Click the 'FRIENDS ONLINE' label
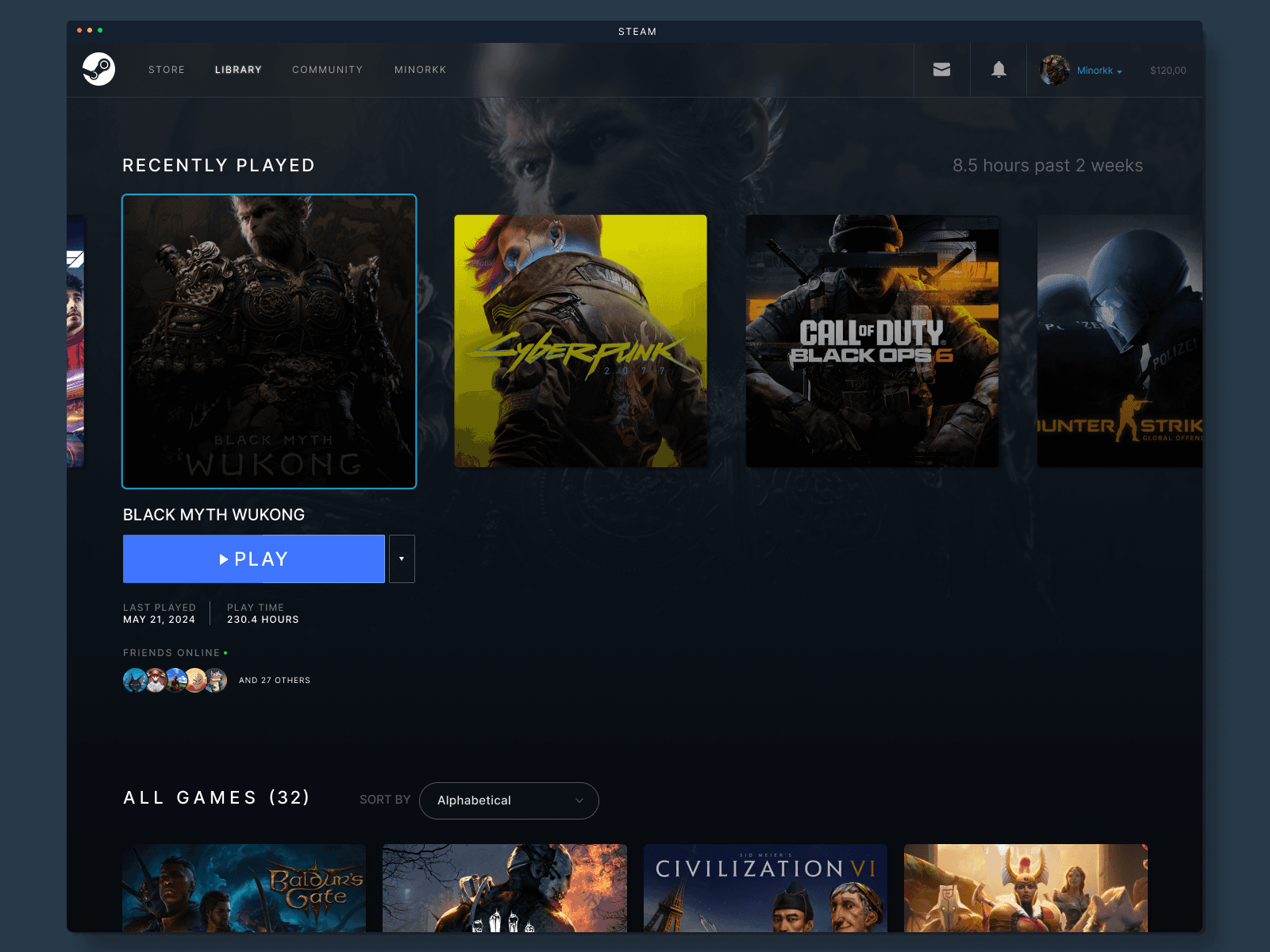This screenshot has width=1270, height=952. coord(171,653)
